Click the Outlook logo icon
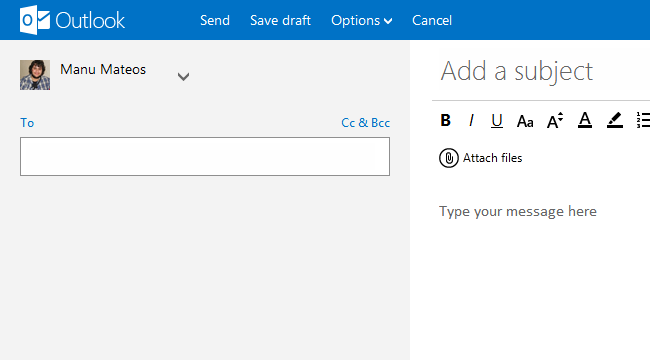The image size is (650, 360). 35,20
